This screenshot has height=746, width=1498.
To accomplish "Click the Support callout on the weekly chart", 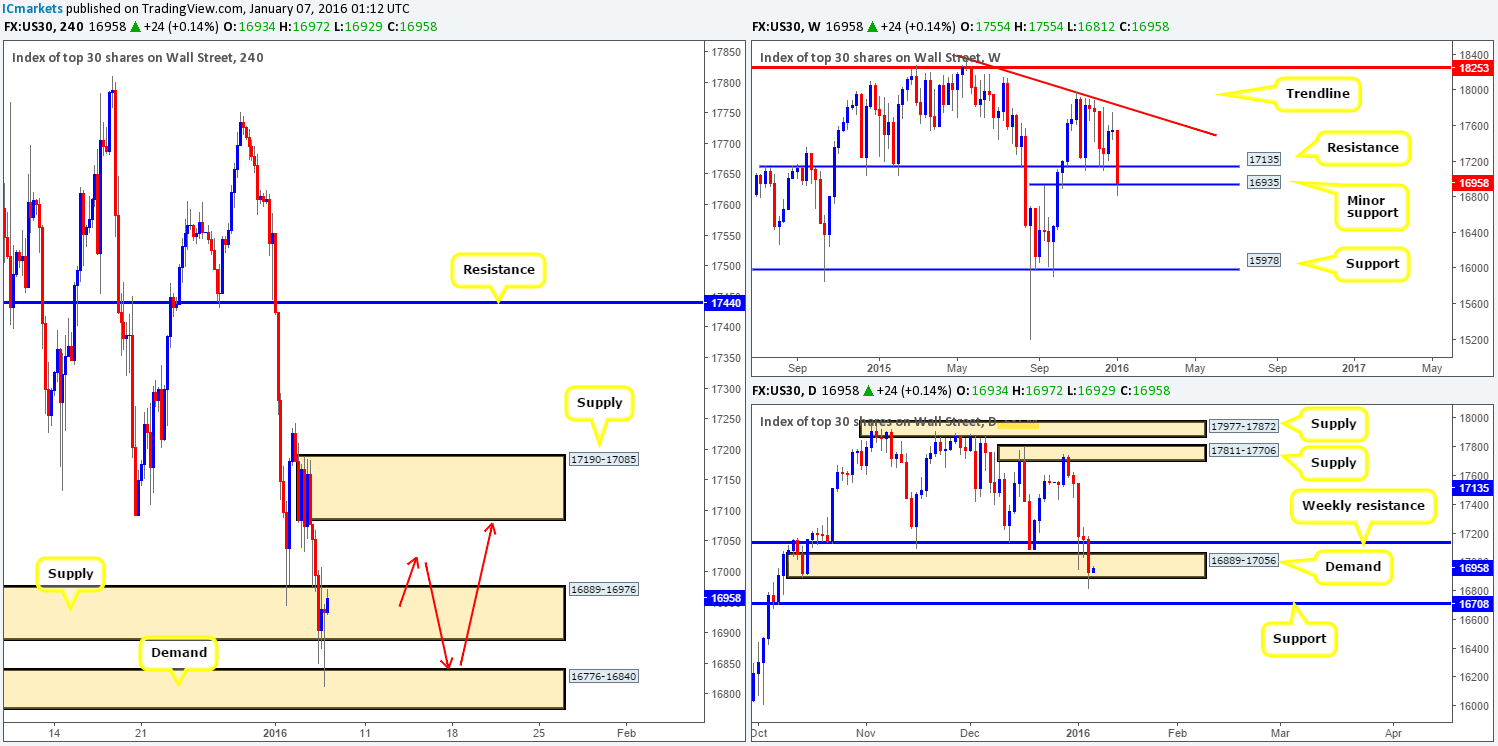I will click(x=1372, y=264).
